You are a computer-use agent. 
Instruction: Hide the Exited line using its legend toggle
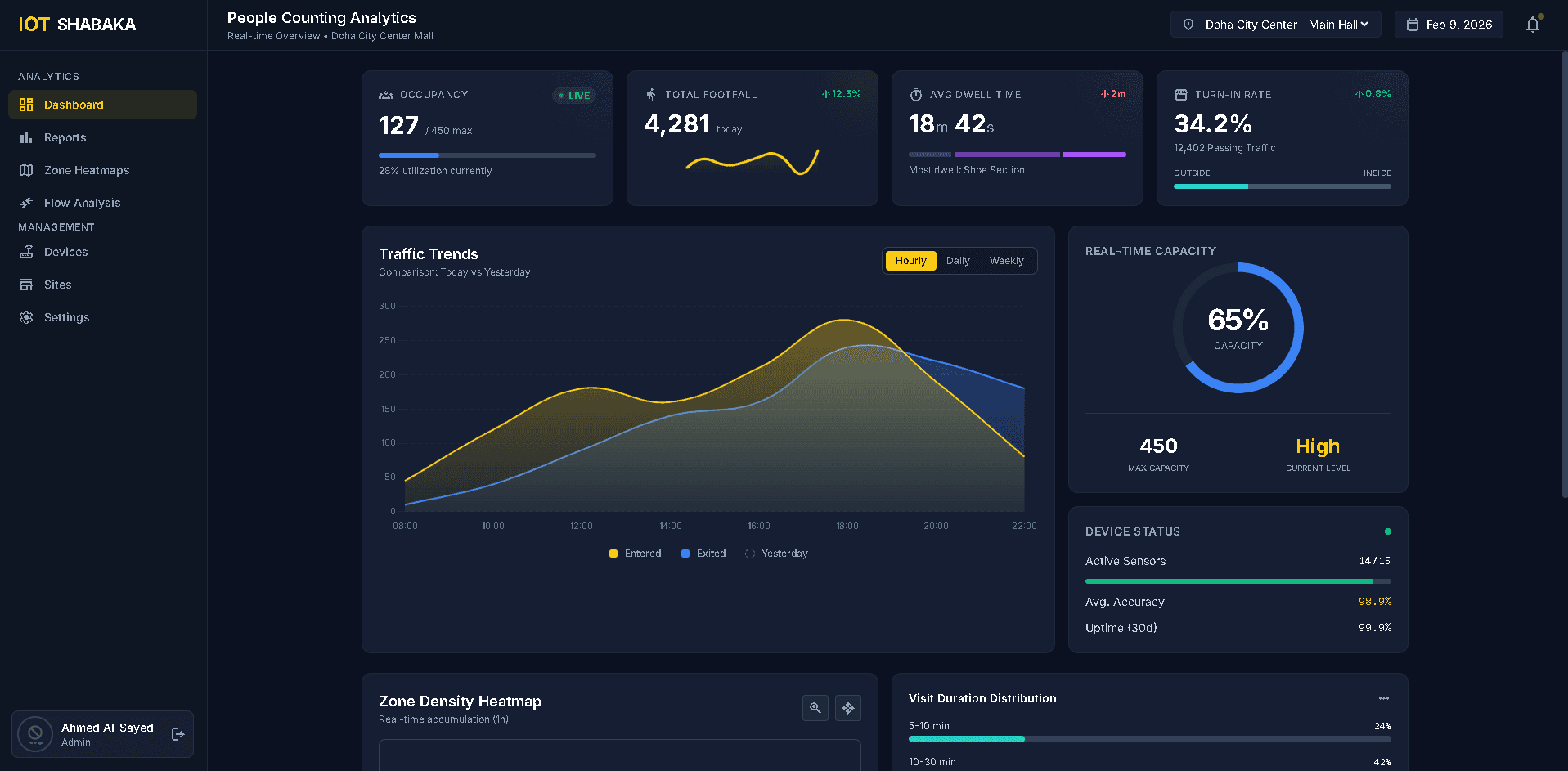[x=703, y=554]
